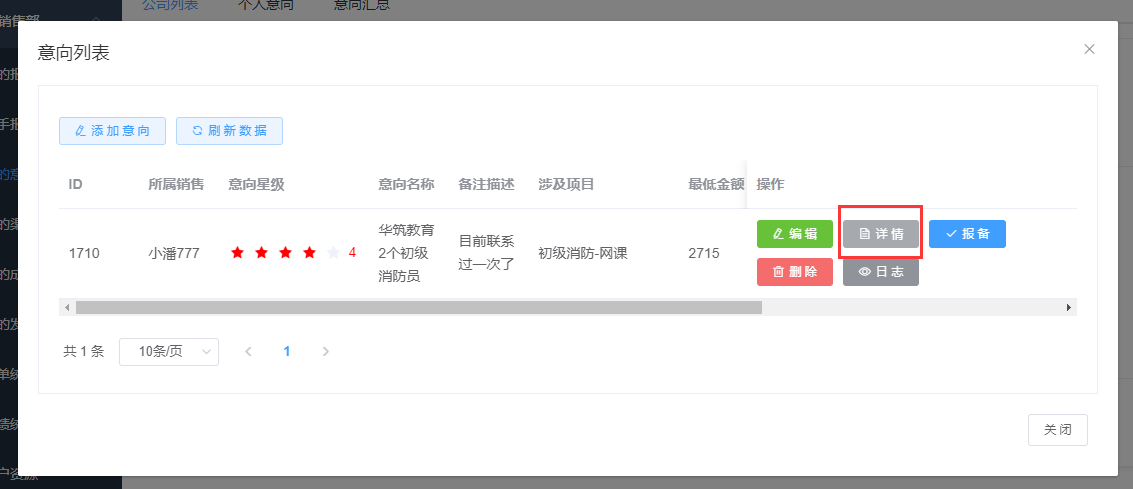This screenshot has height=489, width=1133.
Task: Go to previous page using left chevron
Action: pyautogui.click(x=248, y=351)
